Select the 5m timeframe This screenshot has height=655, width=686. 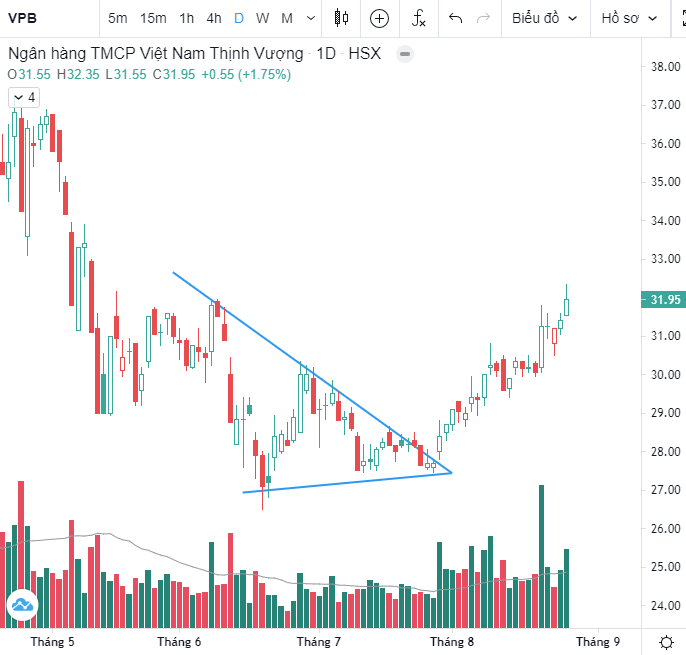tap(117, 18)
